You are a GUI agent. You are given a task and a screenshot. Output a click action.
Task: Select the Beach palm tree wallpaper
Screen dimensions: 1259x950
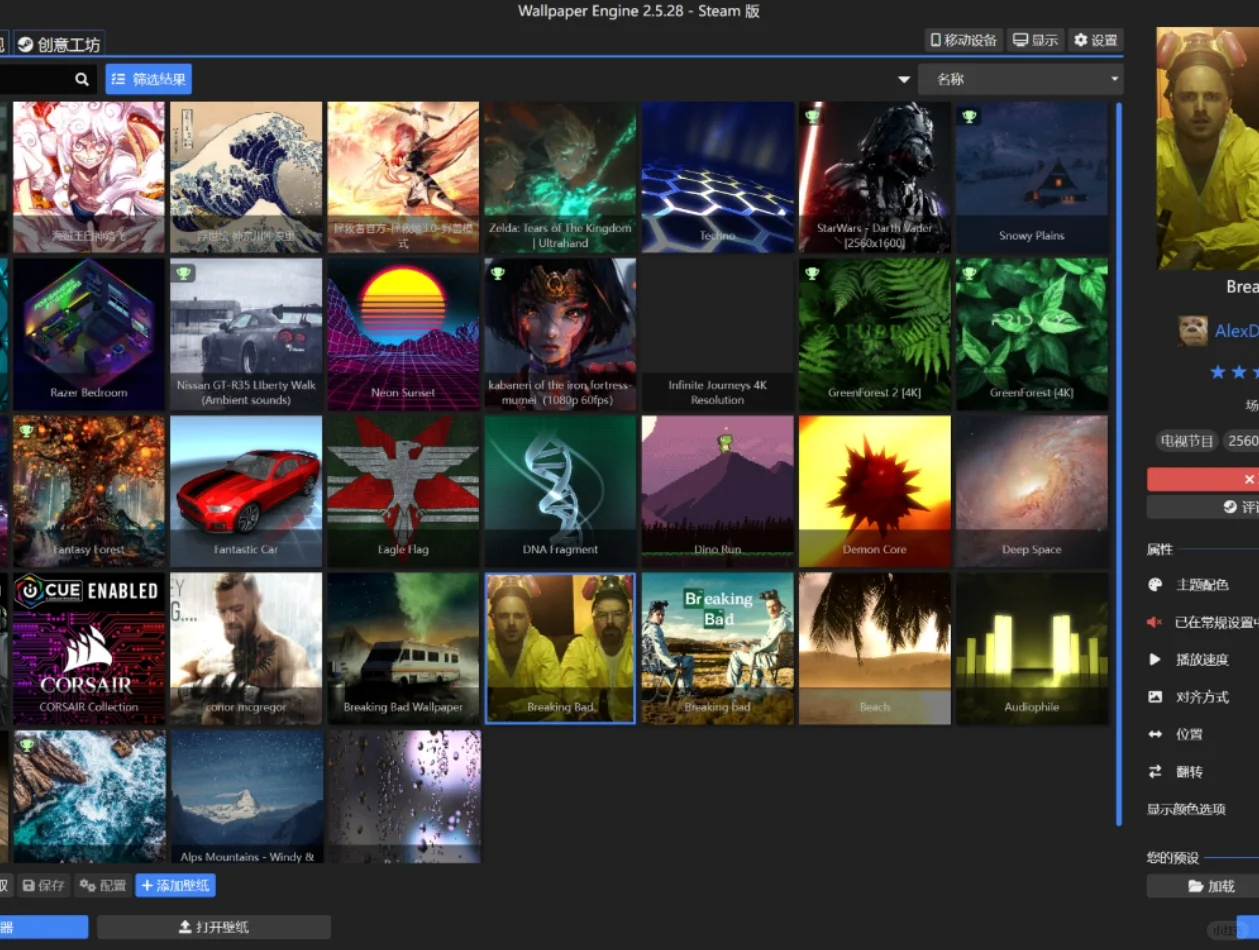875,648
